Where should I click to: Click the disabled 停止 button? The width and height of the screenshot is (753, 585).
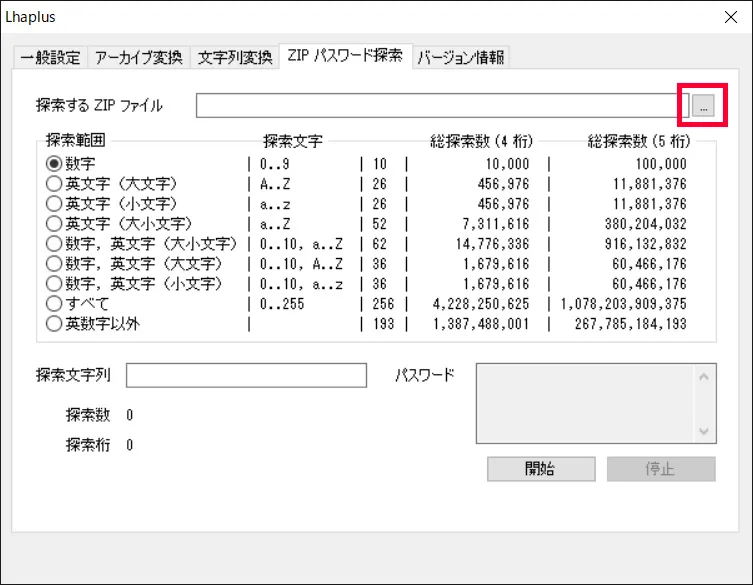coord(661,469)
